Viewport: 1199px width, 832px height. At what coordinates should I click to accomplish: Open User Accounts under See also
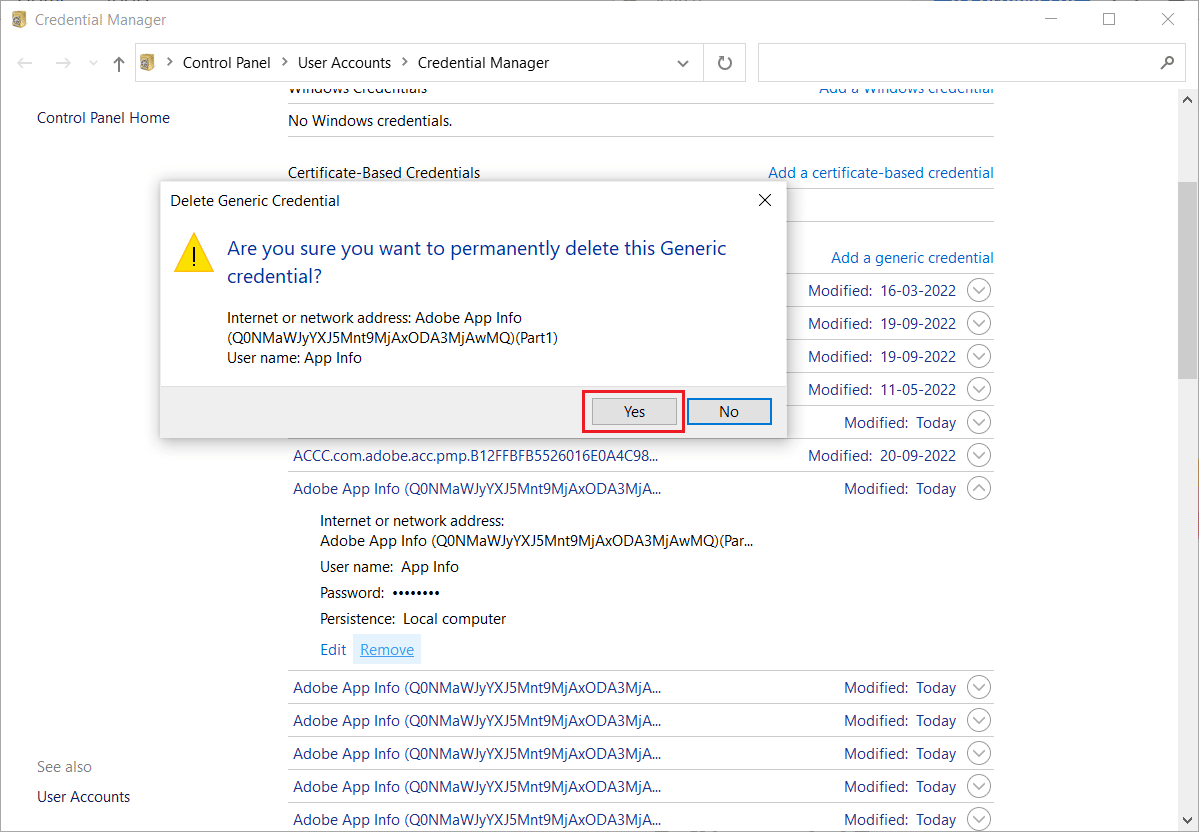[x=83, y=797]
